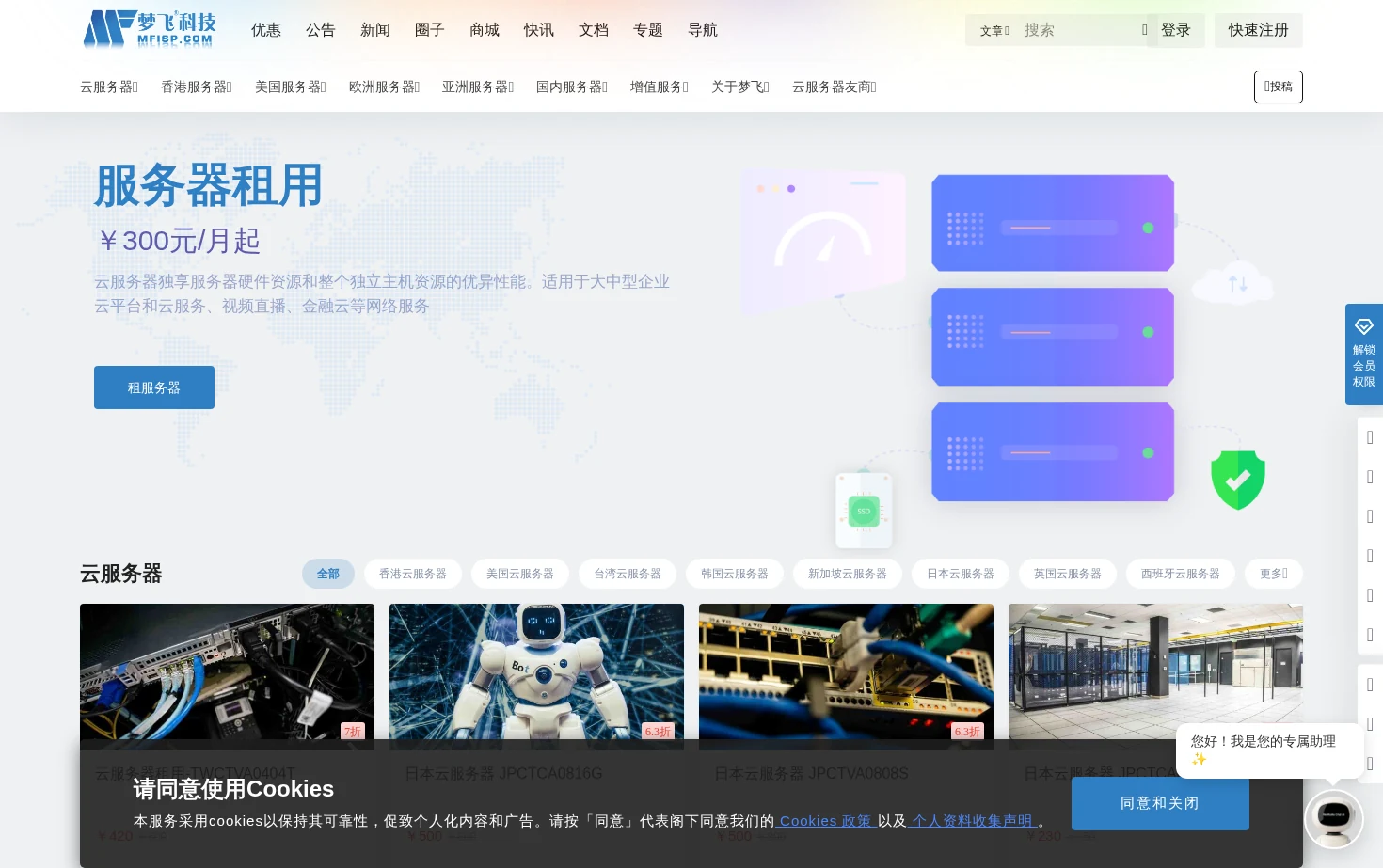Screen dimensions: 1383x868
Task: Open 专题 in top navigation
Action: click(648, 30)
